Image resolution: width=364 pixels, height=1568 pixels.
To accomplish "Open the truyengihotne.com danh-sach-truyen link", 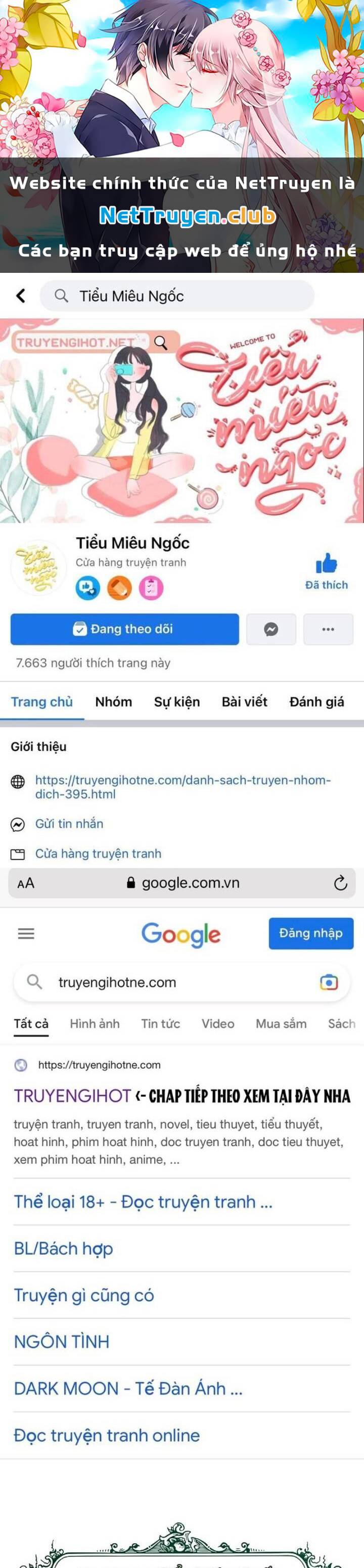I will click(183, 787).
